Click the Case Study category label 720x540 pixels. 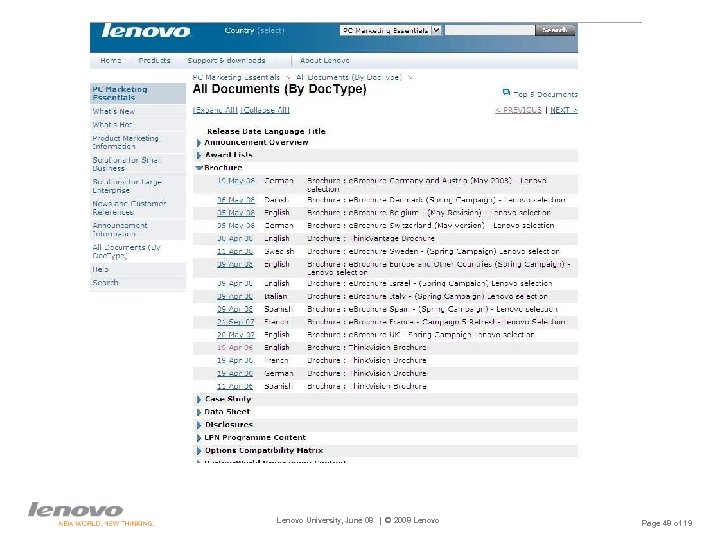coord(228,399)
